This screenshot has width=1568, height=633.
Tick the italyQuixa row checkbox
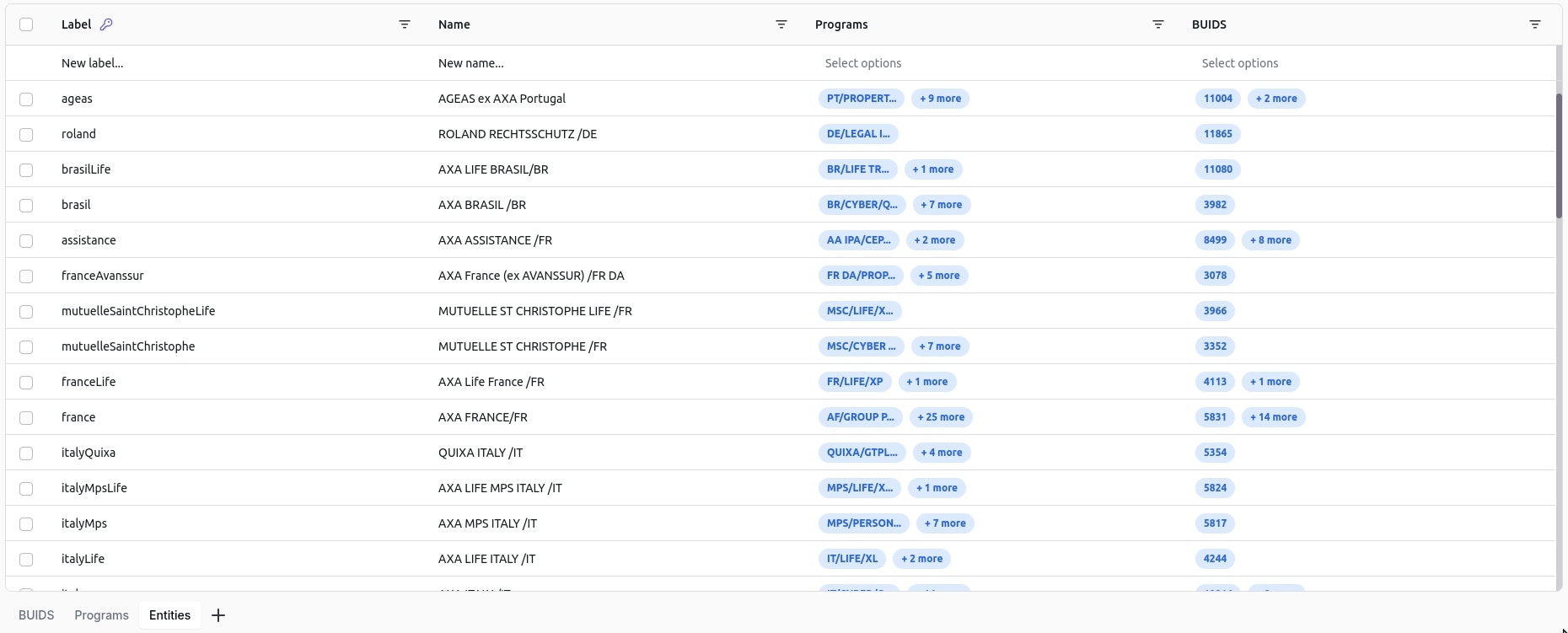coord(26,453)
